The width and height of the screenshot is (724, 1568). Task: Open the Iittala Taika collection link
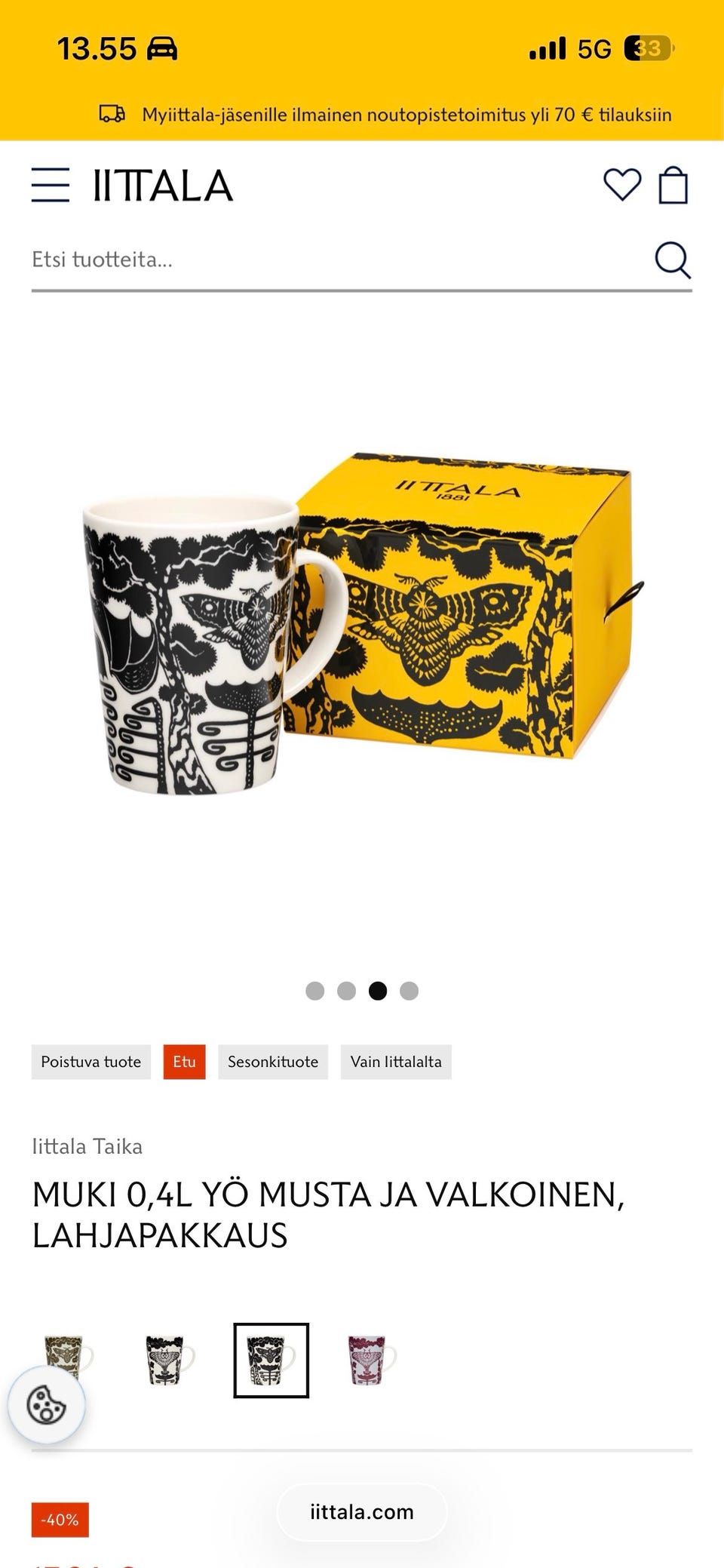tap(87, 1146)
